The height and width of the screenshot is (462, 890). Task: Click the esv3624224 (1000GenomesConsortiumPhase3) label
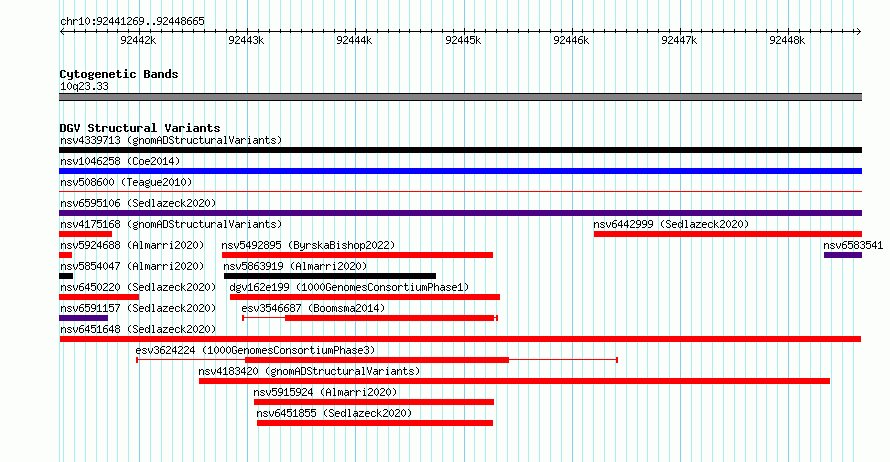[255, 350]
